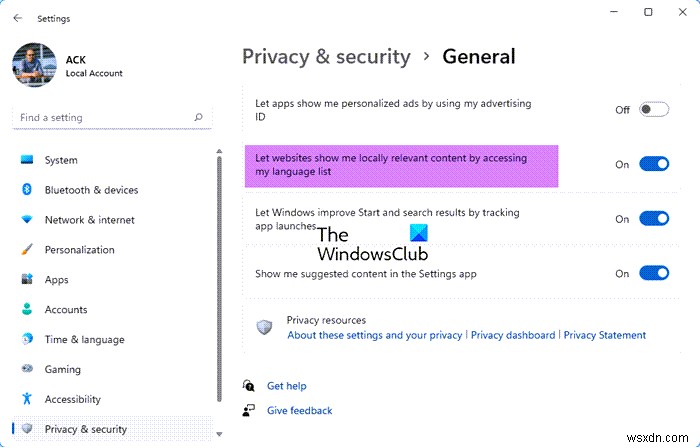Click the Personalization brush icon

[27, 250]
